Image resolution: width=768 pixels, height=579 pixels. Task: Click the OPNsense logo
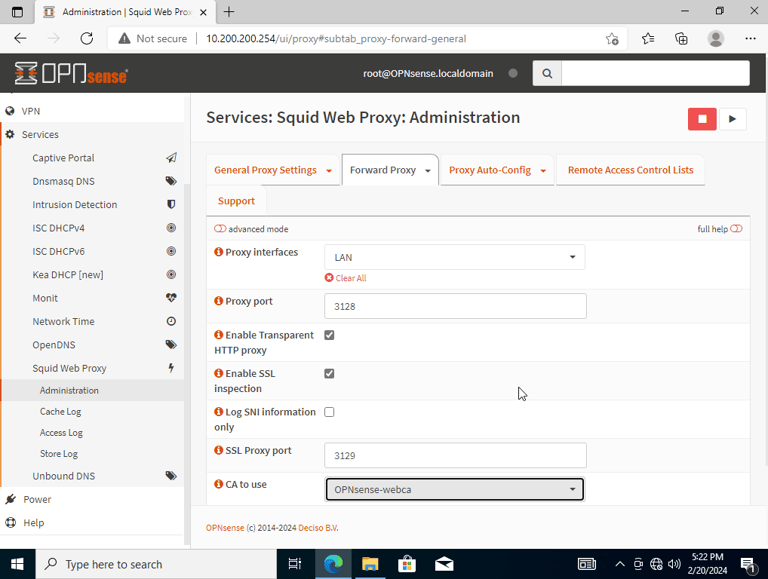71,73
